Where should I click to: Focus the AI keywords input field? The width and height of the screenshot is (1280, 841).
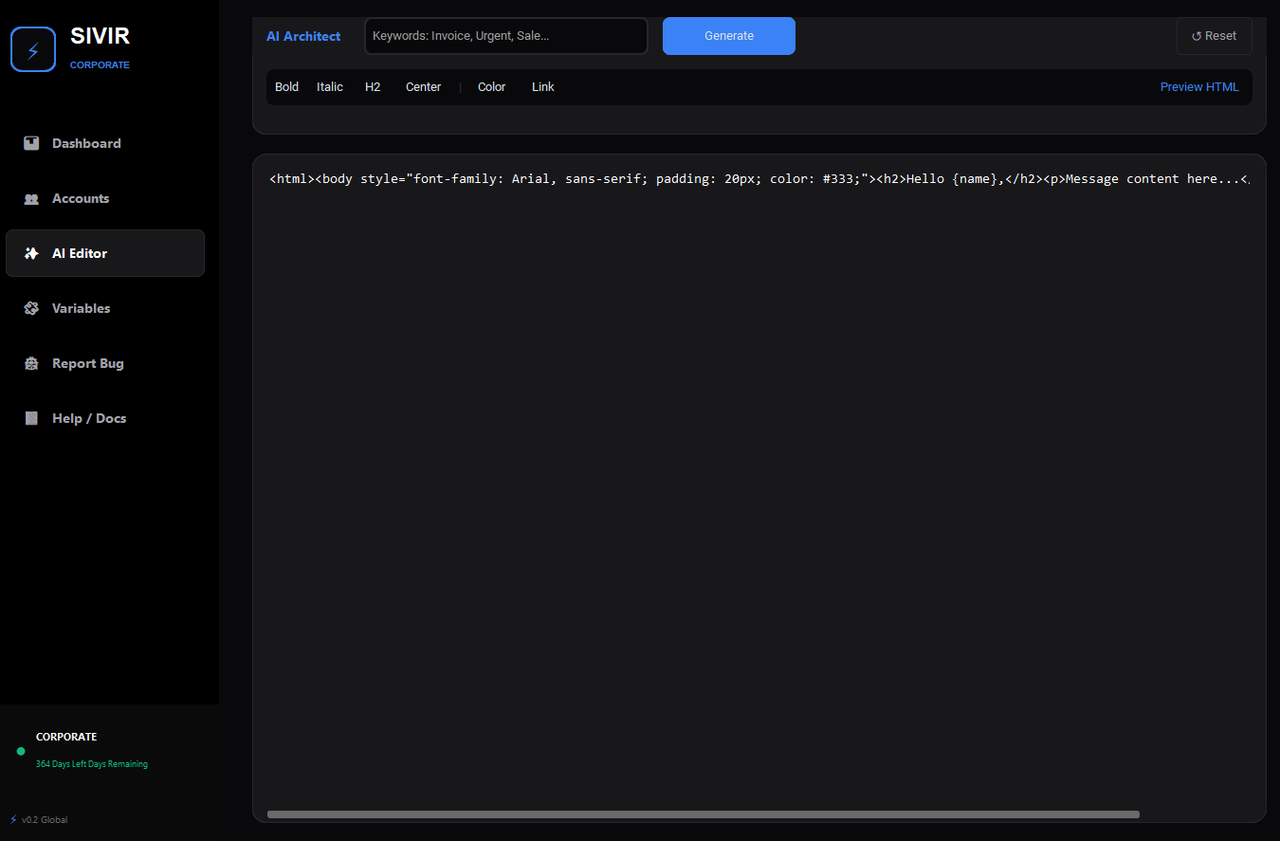coord(506,36)
